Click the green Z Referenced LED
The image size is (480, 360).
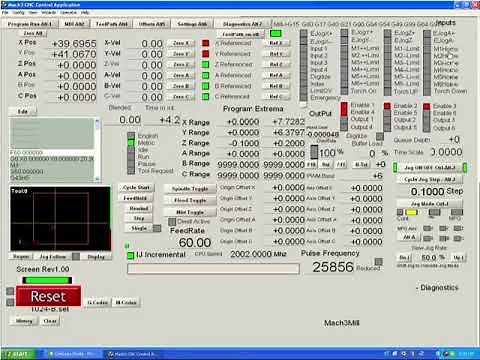(206, 65)
